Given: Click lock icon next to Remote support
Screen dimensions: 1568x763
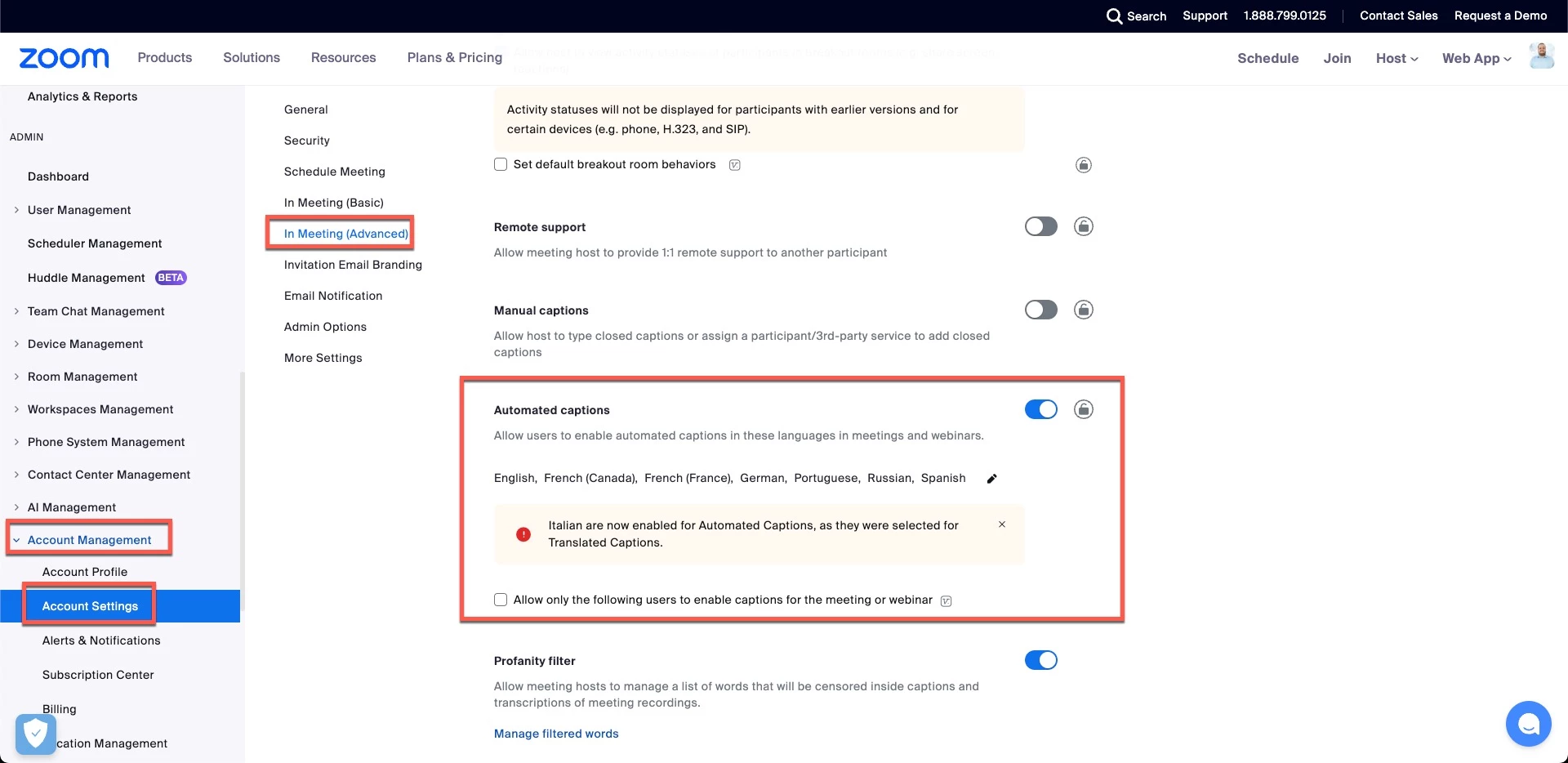Looking at the screenshot, I should (x=1084, y=226).
